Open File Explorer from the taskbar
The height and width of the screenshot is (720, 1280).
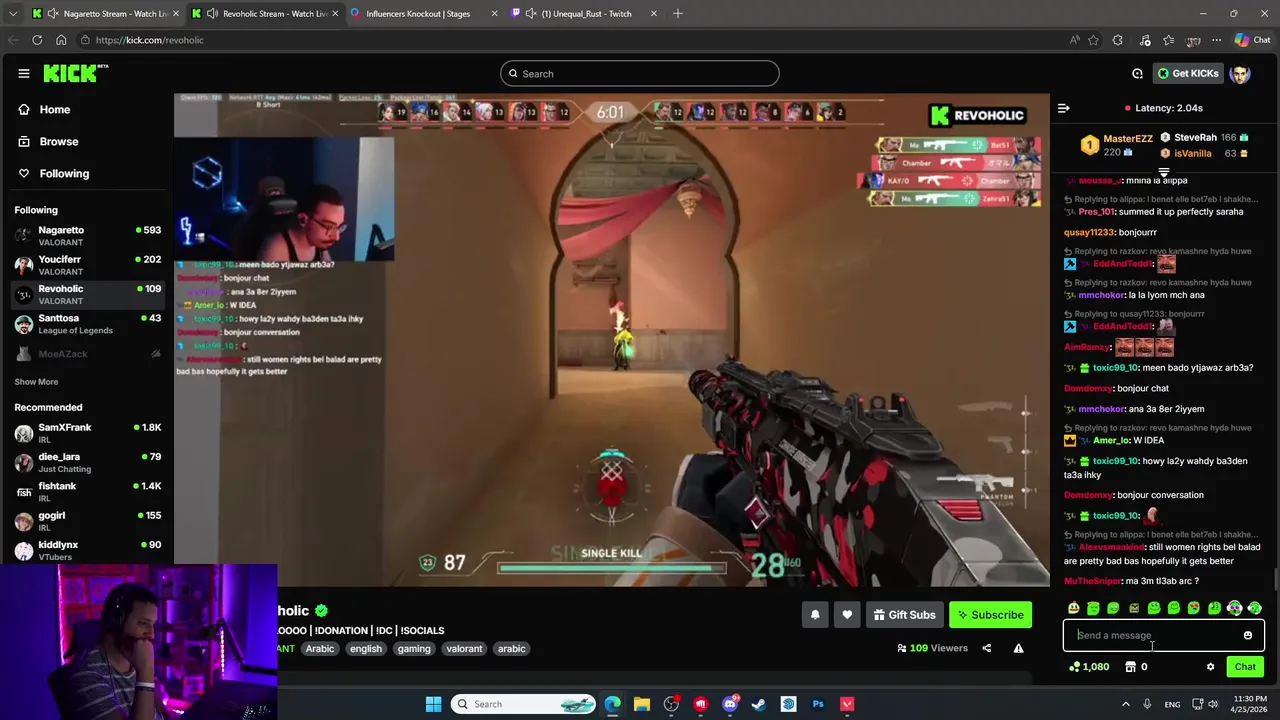click(642, 704)
